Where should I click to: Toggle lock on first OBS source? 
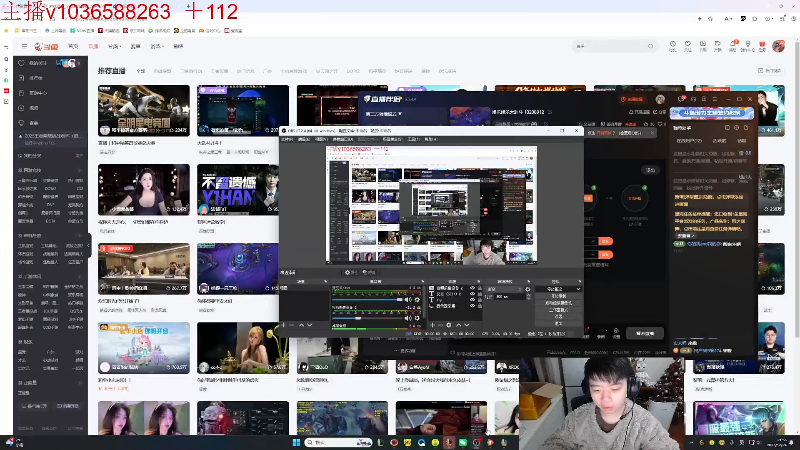(480, 288)
